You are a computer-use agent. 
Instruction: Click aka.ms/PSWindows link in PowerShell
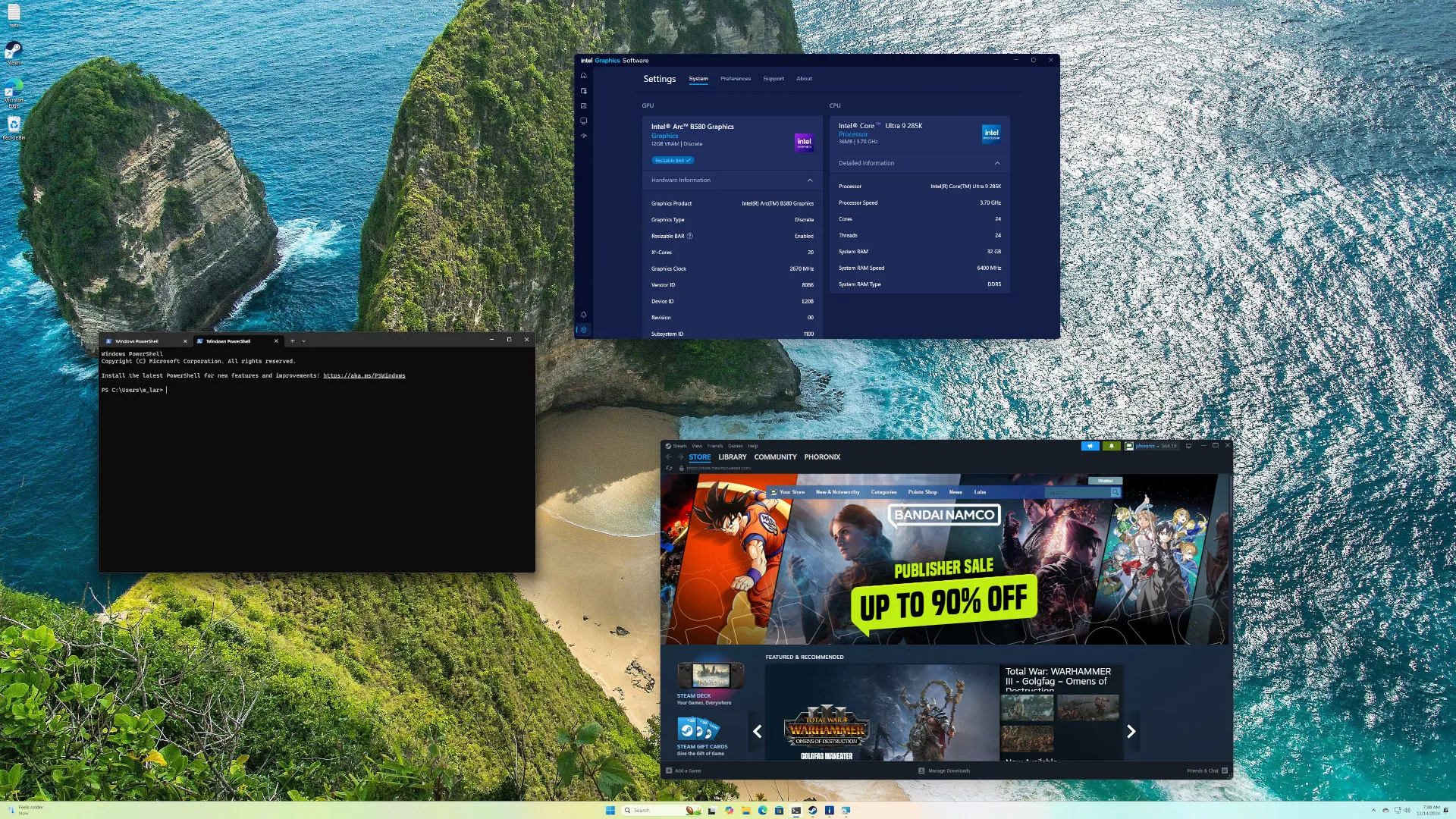click(x=364, y=376)
